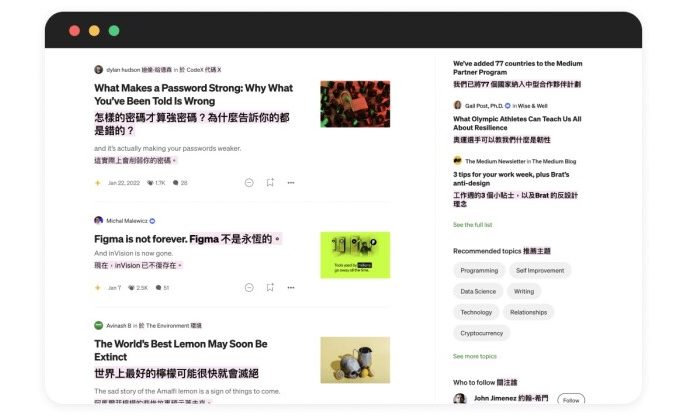Click Michal Malewicz's author avatar
This screenshot has width=685, height=418.
click(x=99, y=221)
